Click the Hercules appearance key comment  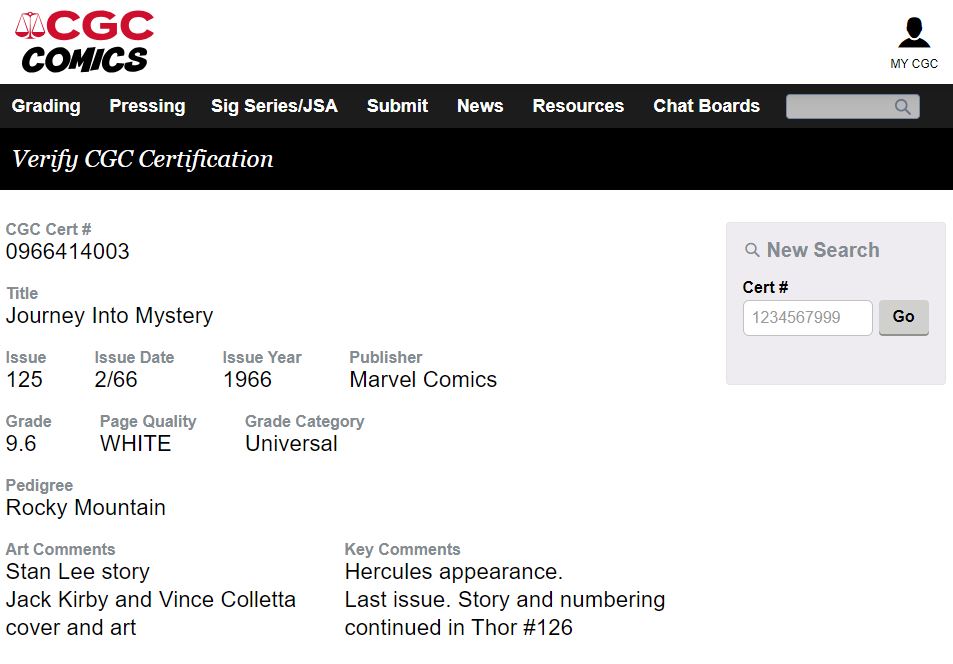coord(454,572)
